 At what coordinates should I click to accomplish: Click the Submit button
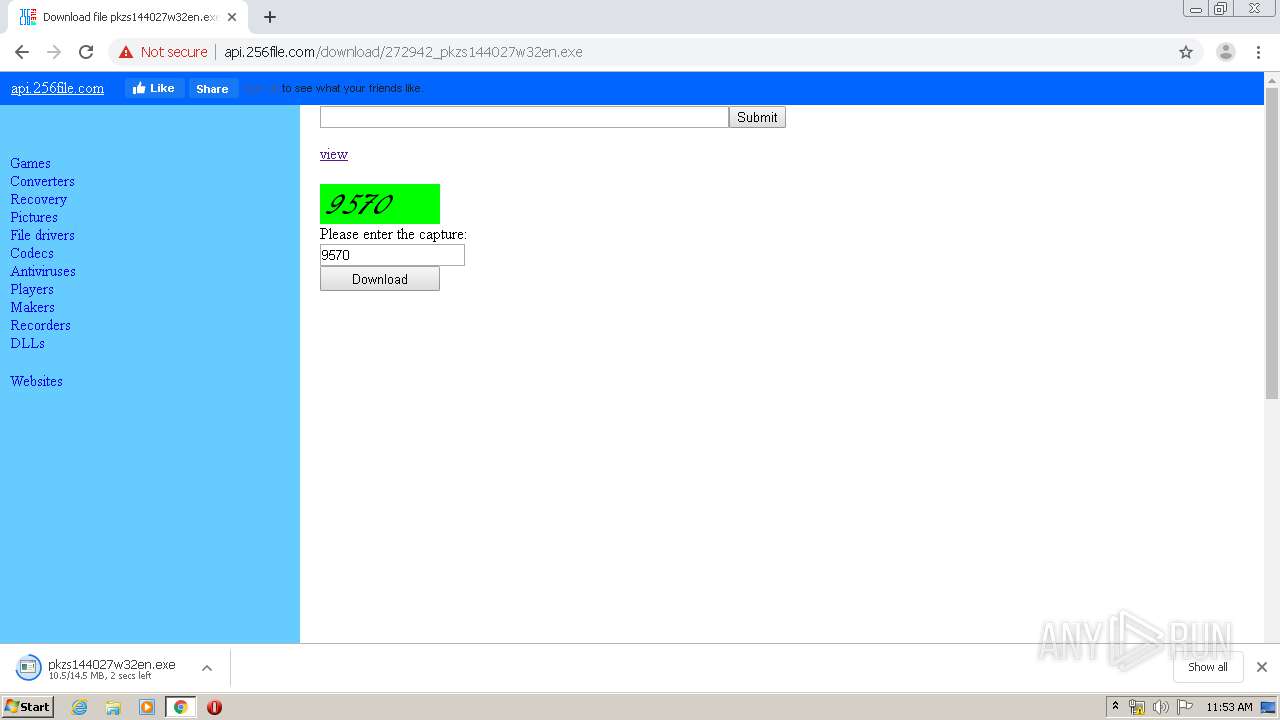(x=757, y=117)
